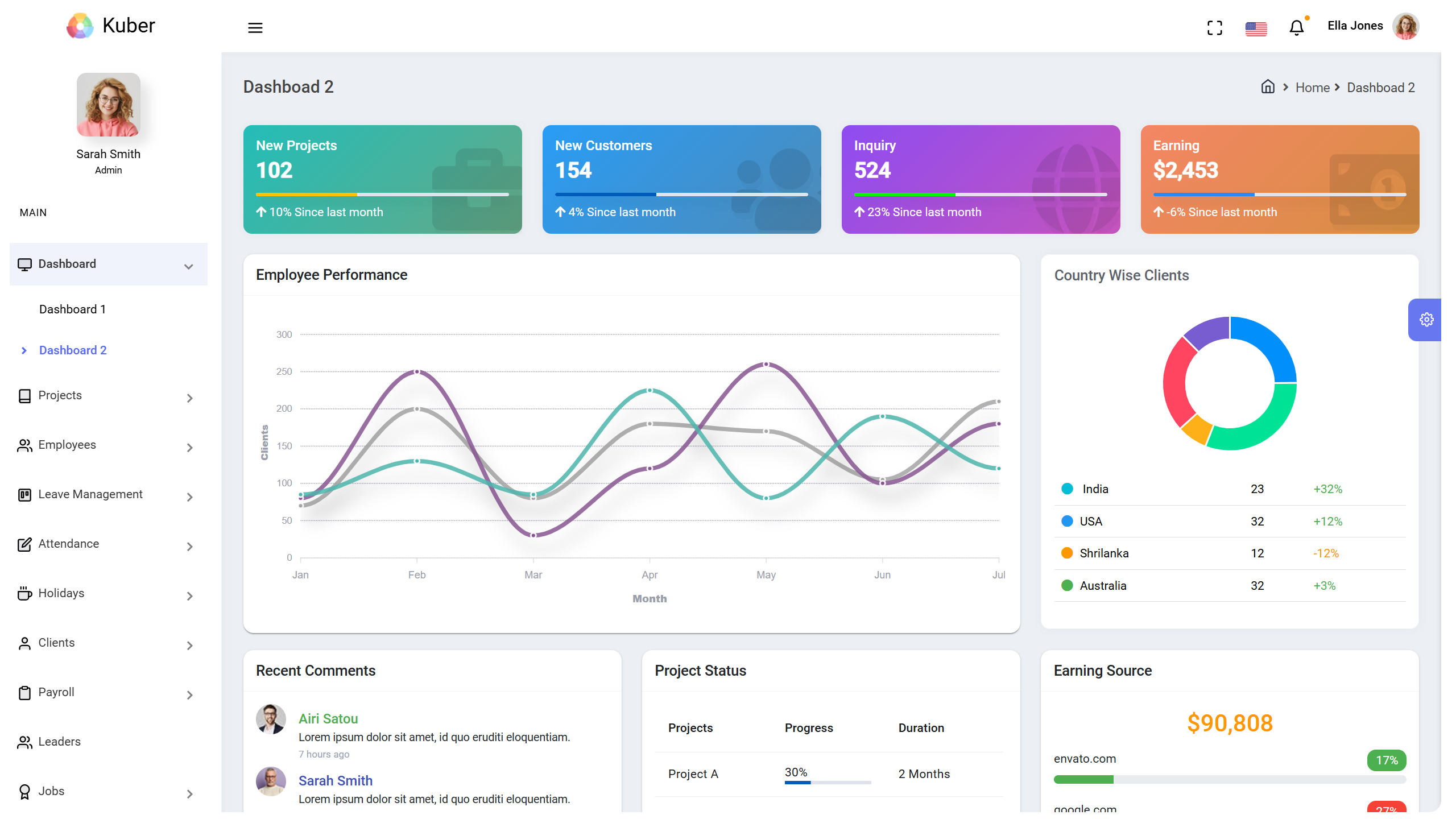Open the floating settings gear on the right edge
This screenshot has width=1456, height=819.
pyautogui.click(x=1426, y=319)
